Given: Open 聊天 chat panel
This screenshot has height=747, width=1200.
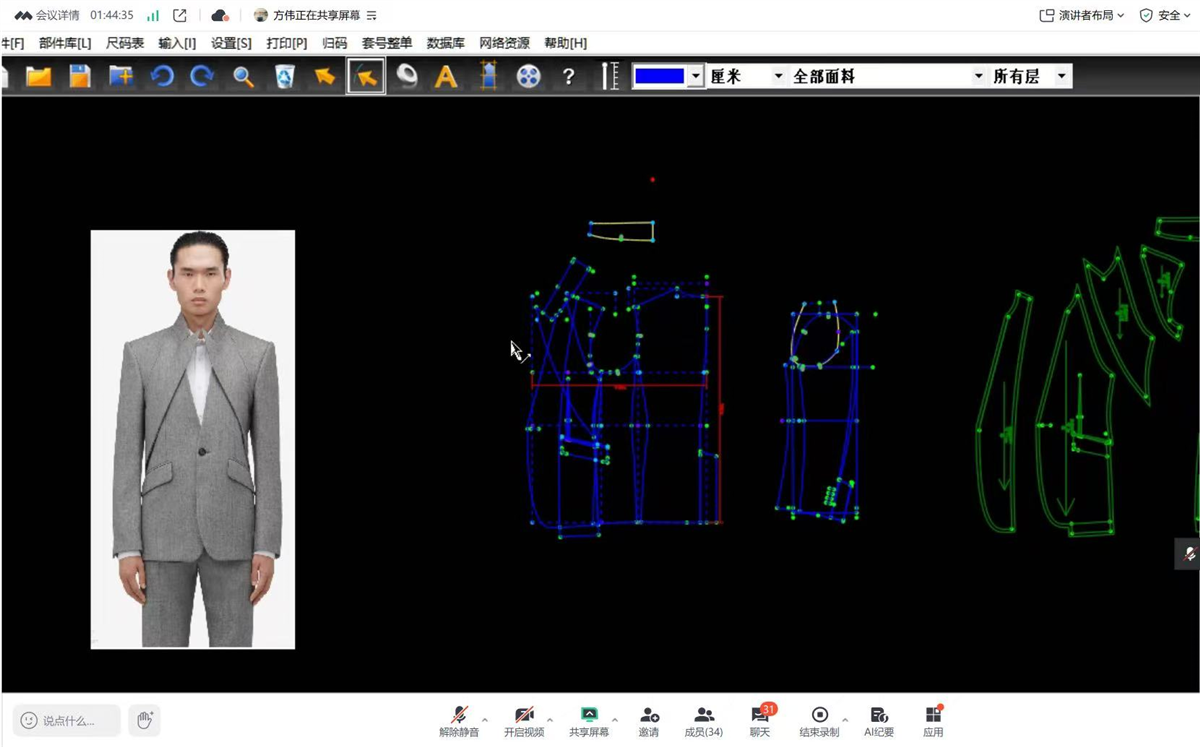Looking at the screenshot, I should (760, 721).
